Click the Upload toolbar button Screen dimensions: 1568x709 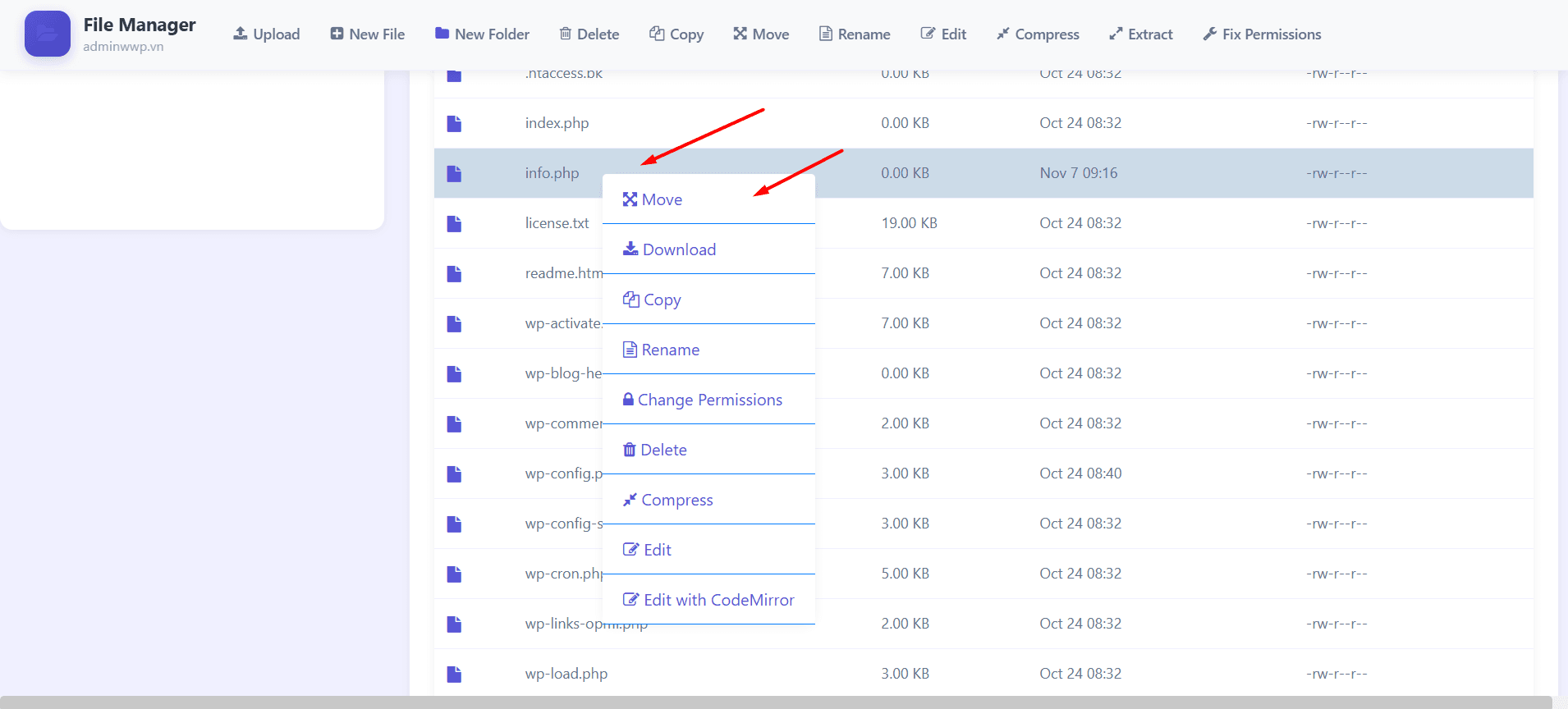tap(267, 34)
